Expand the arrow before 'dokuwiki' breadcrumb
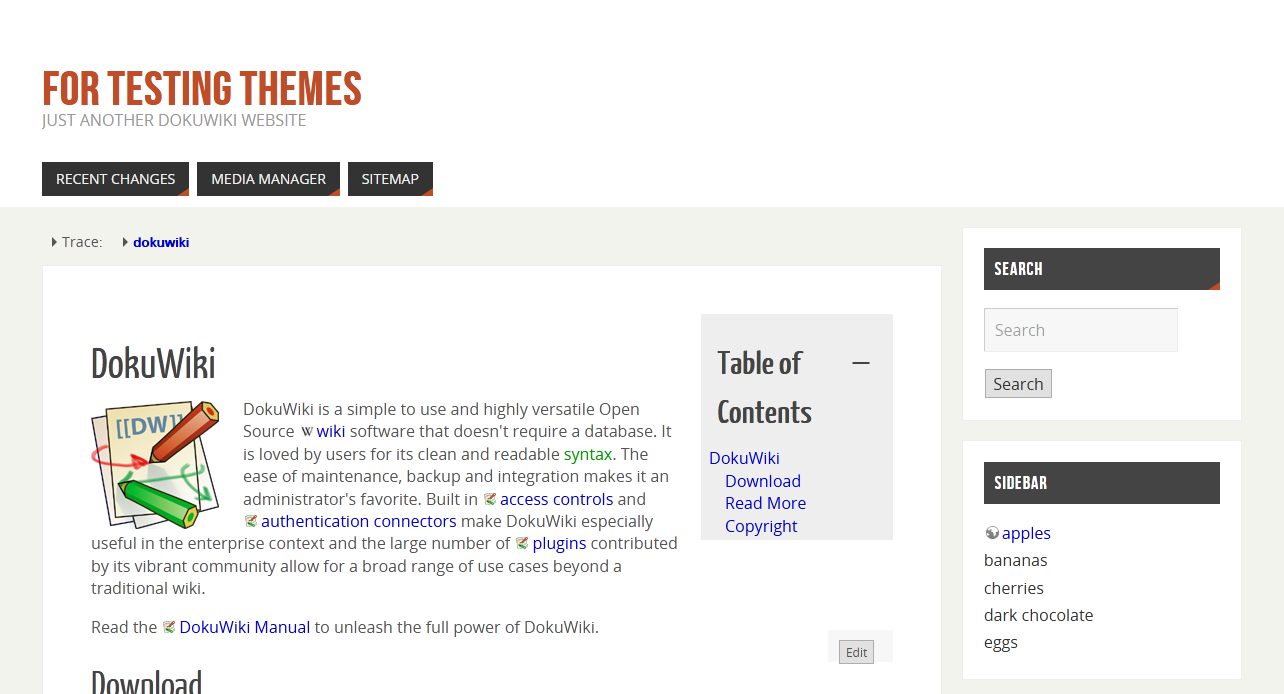 point(124,242)
